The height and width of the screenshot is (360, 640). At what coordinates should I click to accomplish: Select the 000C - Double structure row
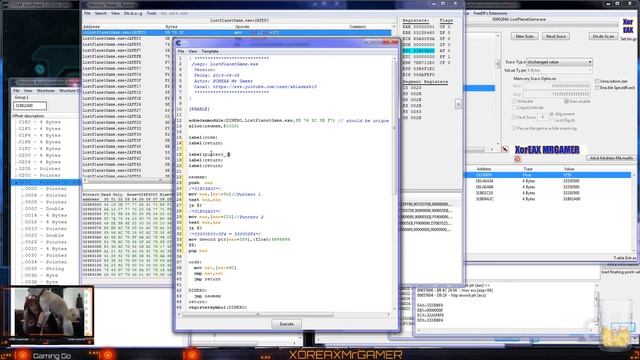[x=44, y=209]
